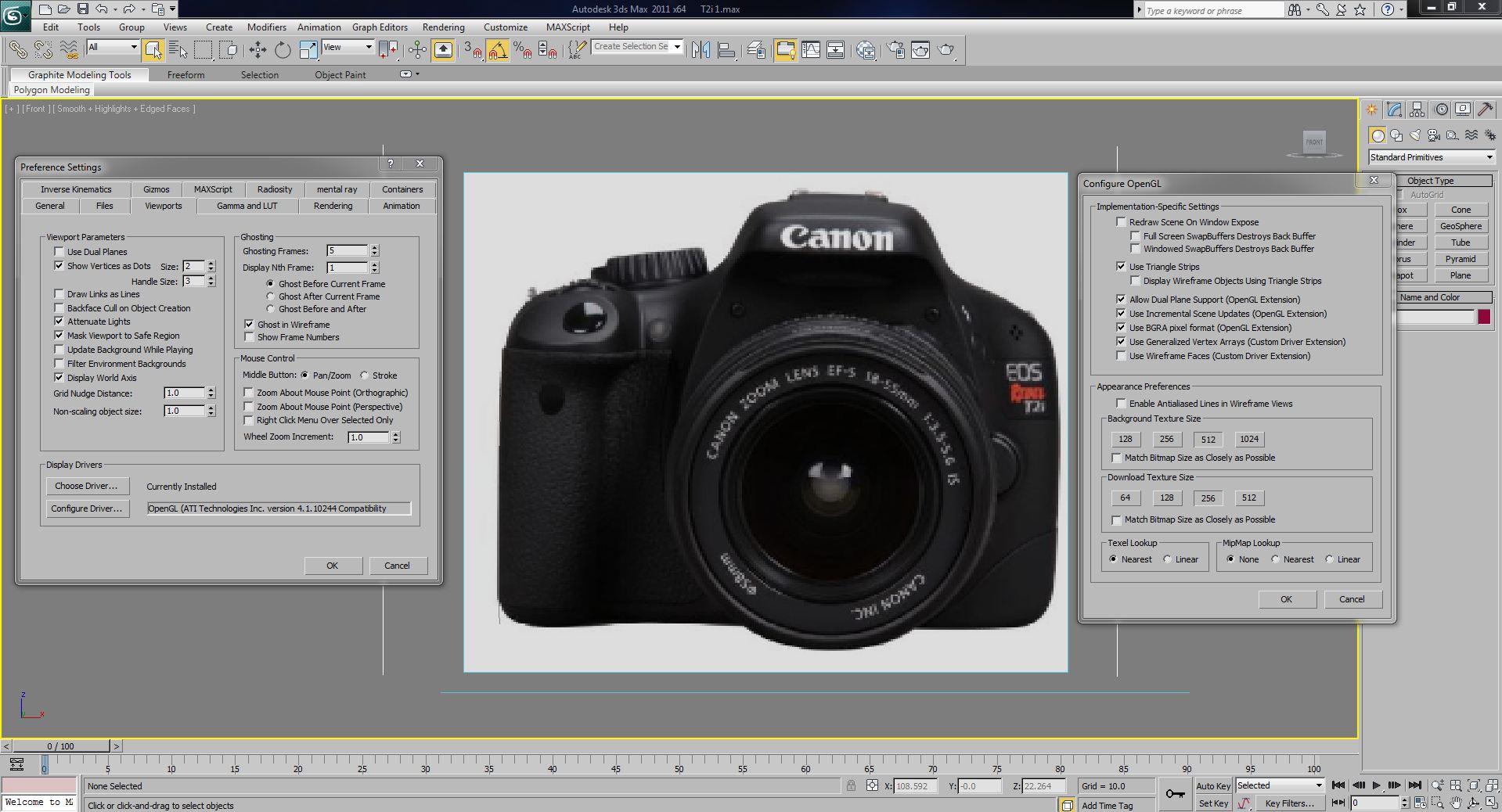The width and height of the screenshot is (1502, 812).
Task: Open Select by Name tool
Action: 178,50
